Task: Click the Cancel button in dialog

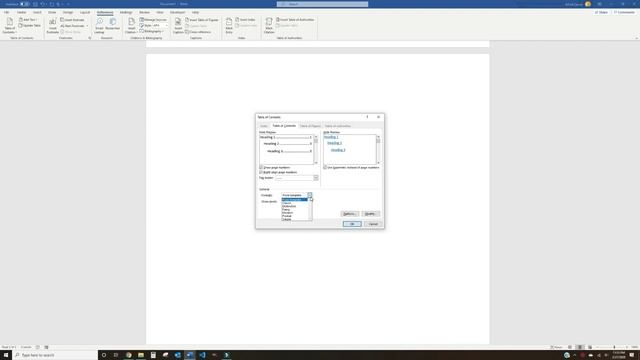Action: pyautogui.click(x=373, y=224)
